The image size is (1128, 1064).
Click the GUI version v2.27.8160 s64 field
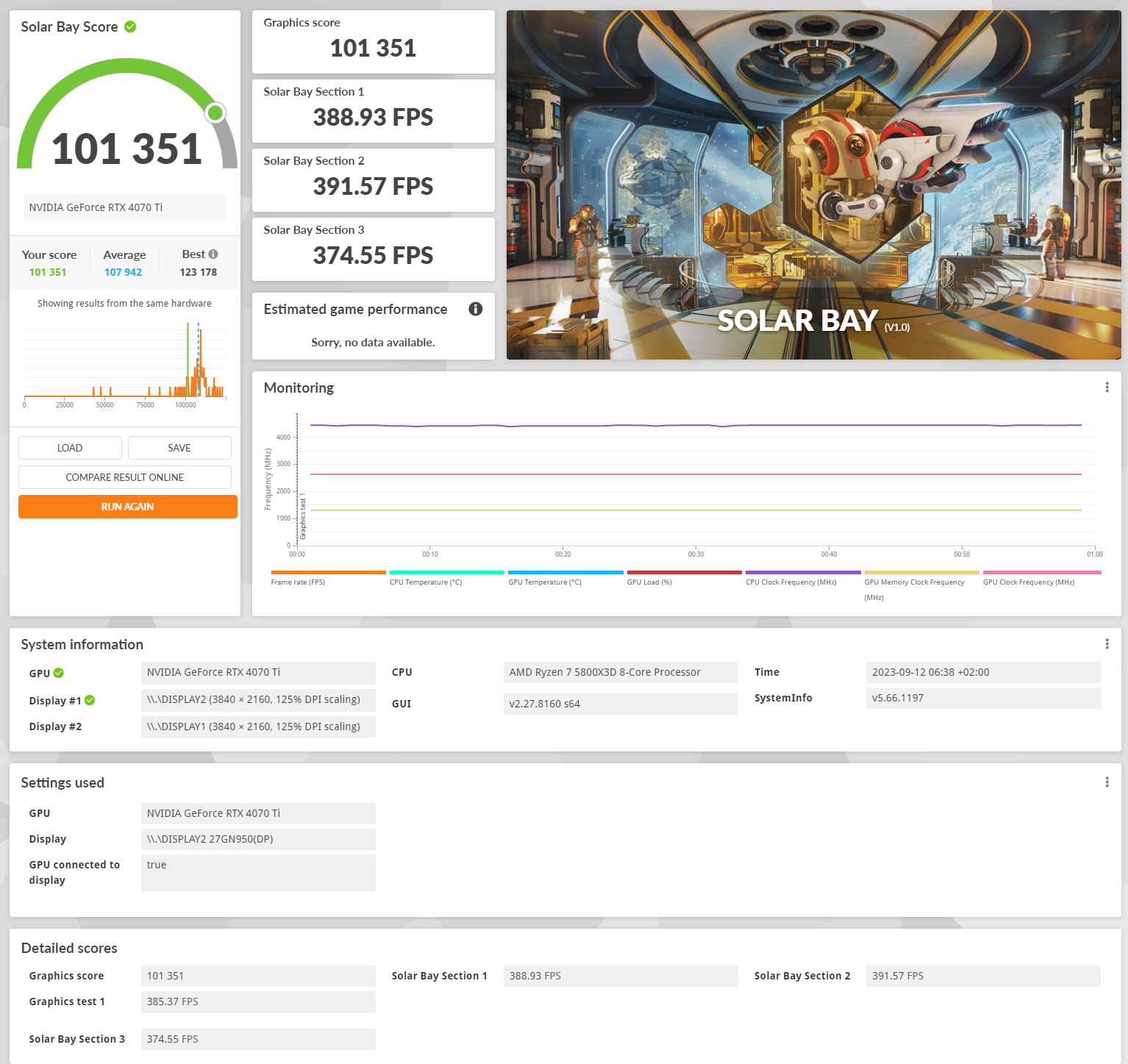pos(621,704)
